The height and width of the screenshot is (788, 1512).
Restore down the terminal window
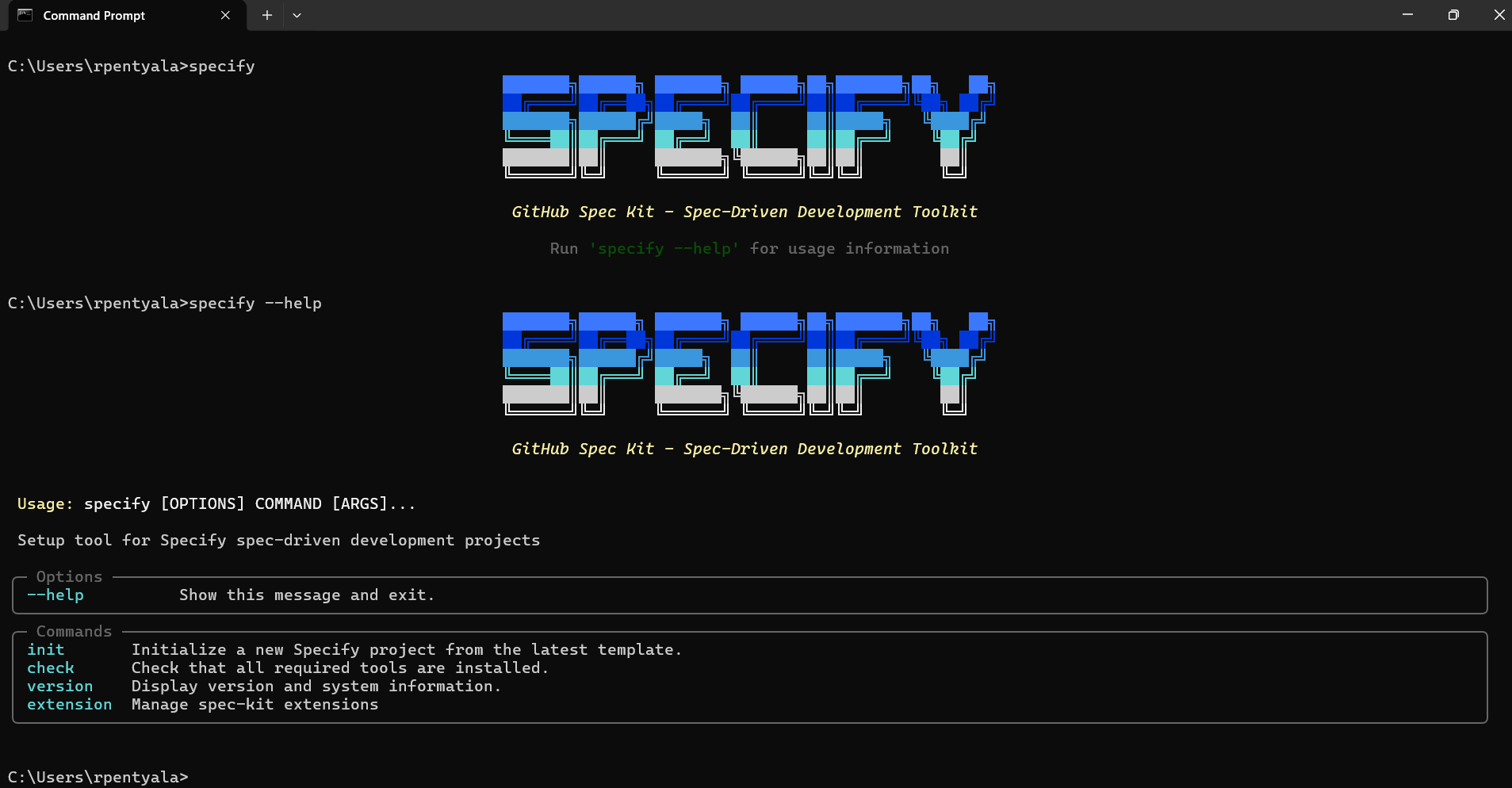[x=1453, y=15]
